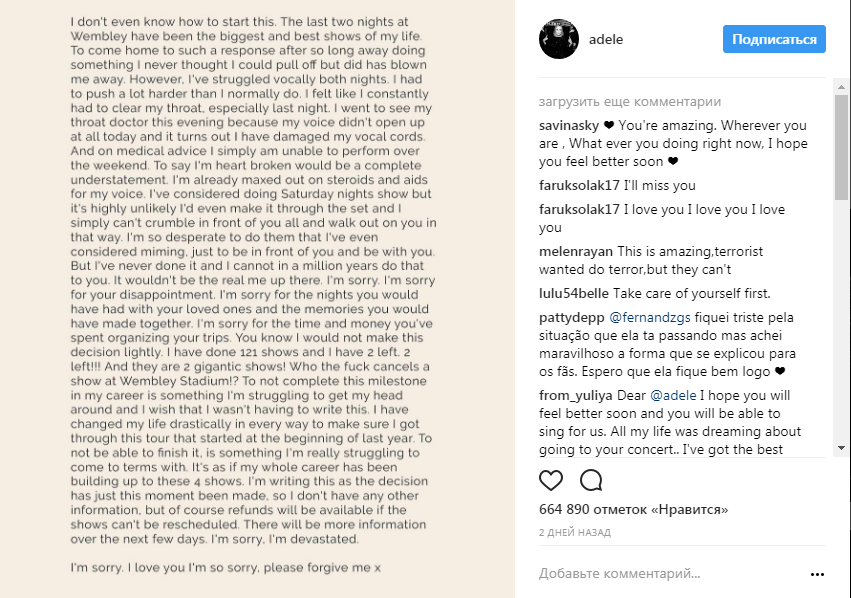
Task: Click the post's text statement image
Action: (257, 299)
